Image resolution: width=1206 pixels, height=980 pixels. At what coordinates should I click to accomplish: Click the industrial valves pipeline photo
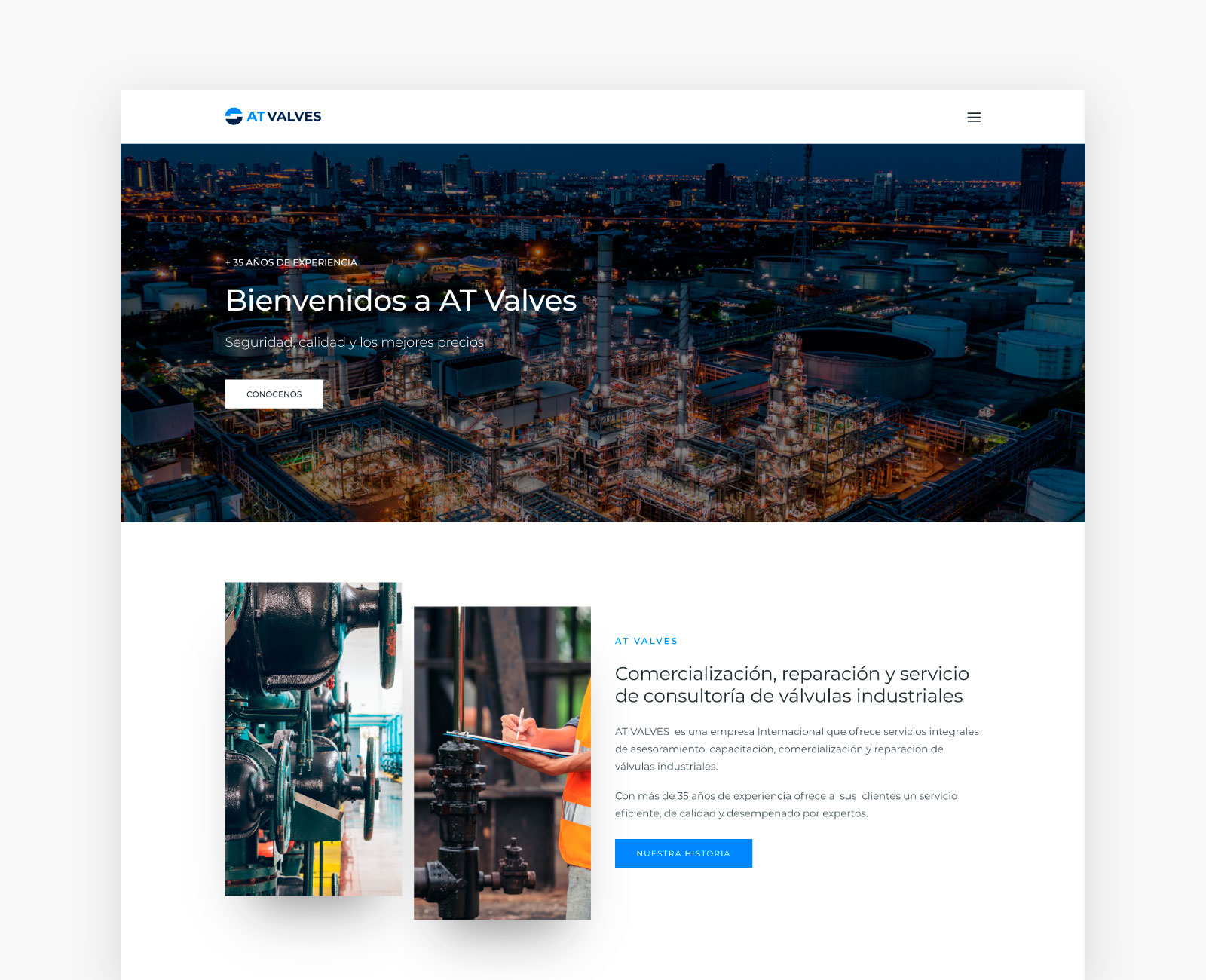[314, 739]
